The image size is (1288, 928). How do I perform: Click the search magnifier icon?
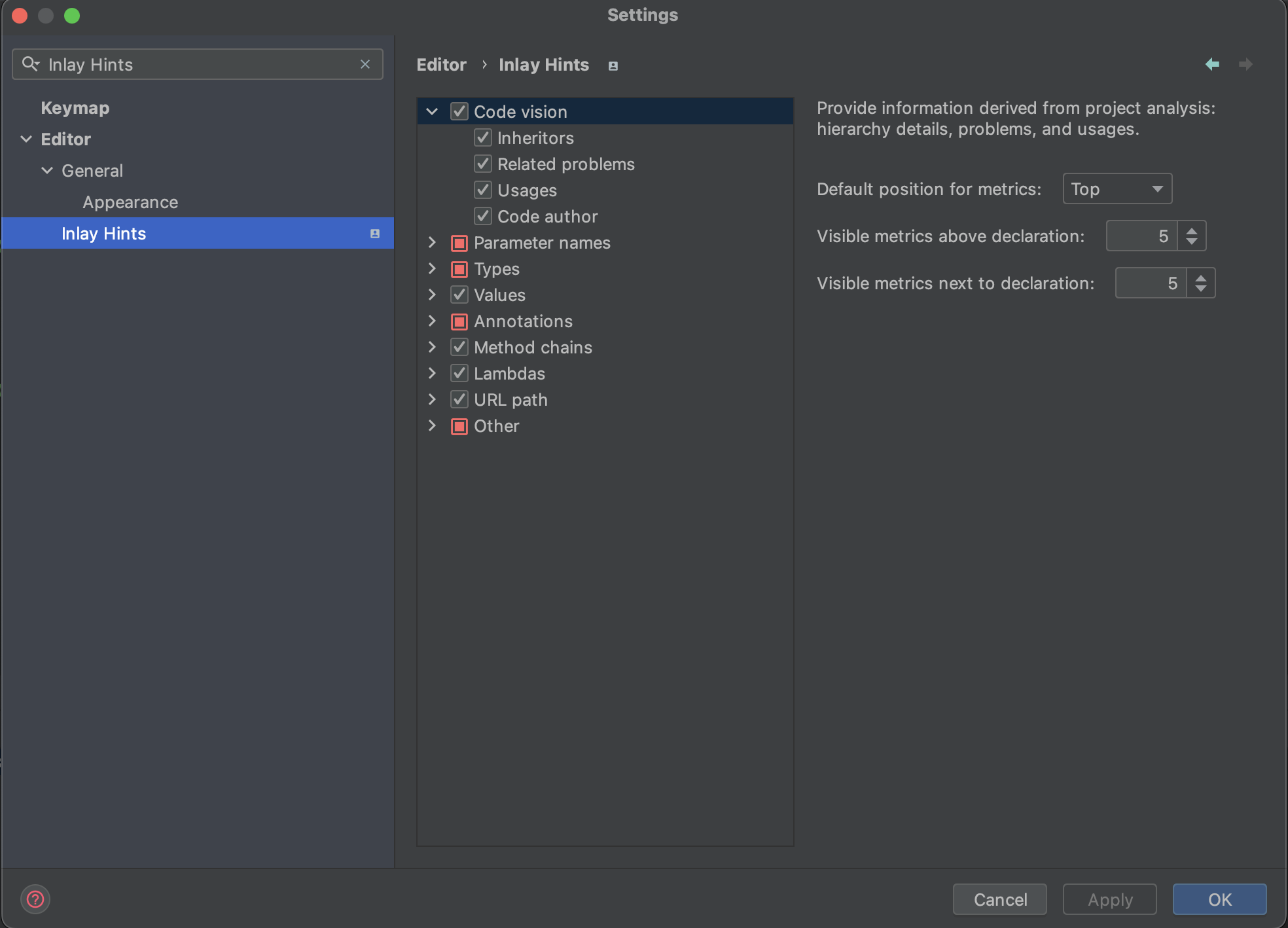30,64
